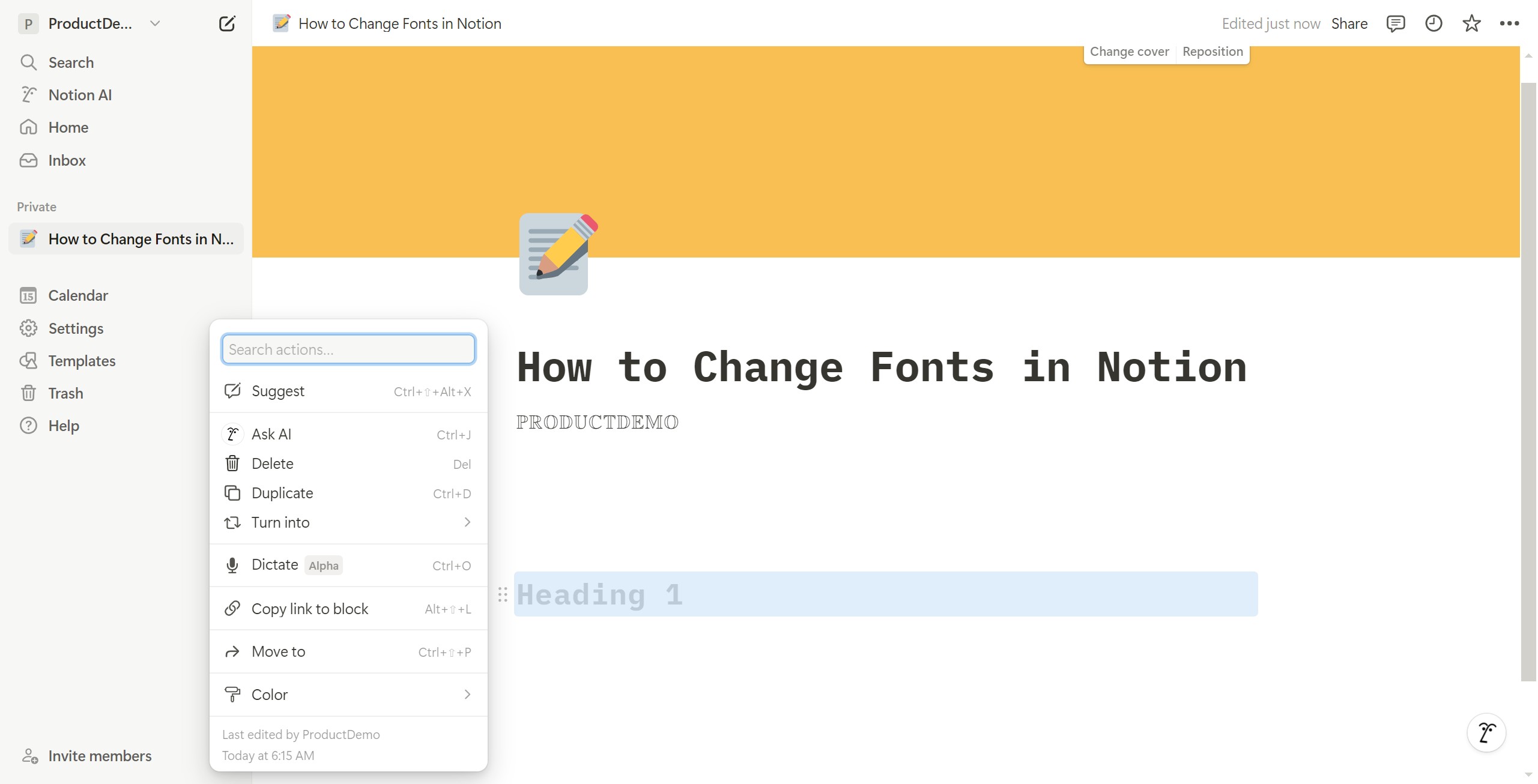The height and width of the screenshot is (784, 1538).
Task: Favorite the page with the star icon
Action: 1471,24
